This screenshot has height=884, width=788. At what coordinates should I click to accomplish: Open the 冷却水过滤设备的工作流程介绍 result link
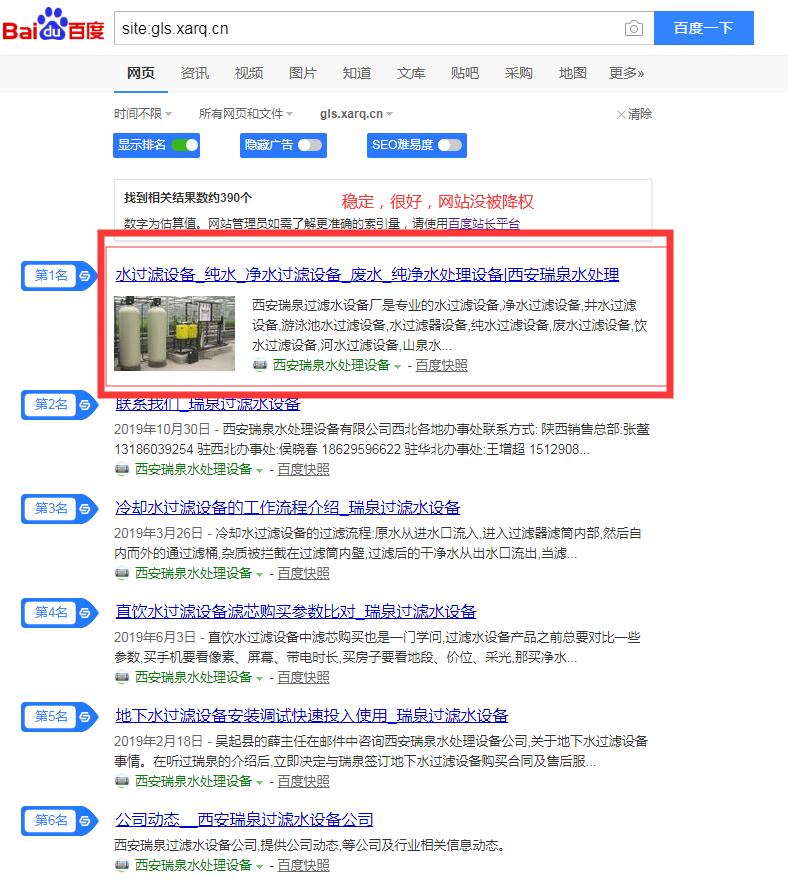(x=288, y=508)
